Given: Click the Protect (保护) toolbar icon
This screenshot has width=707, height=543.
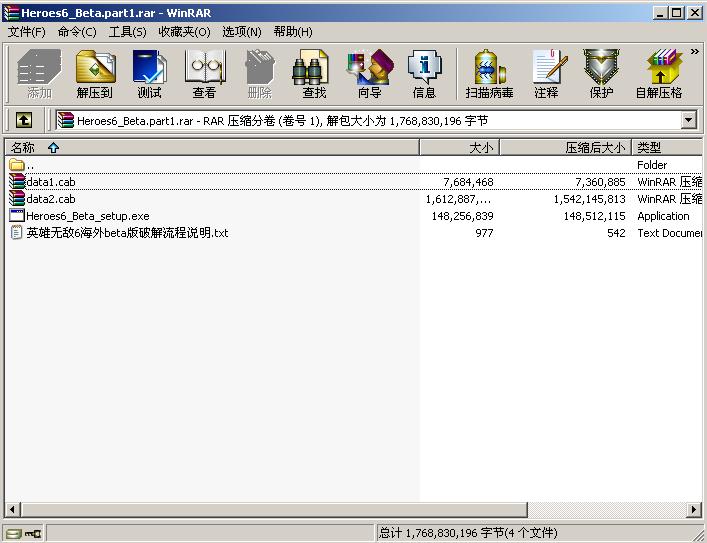Looking at the screenshot, I should click(x=601, y=74).
